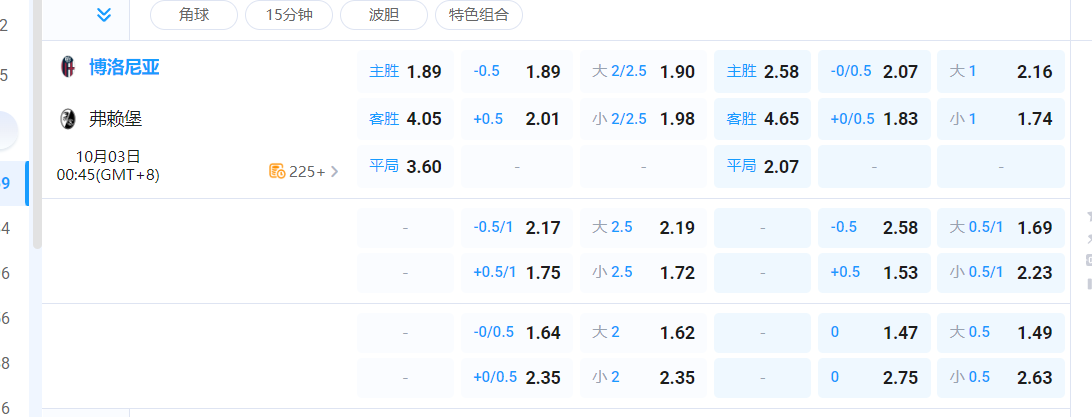Click the Bologna team crest icon
Screen dimensions: 1092x417
pyautogui.click(x=68, y=68)
